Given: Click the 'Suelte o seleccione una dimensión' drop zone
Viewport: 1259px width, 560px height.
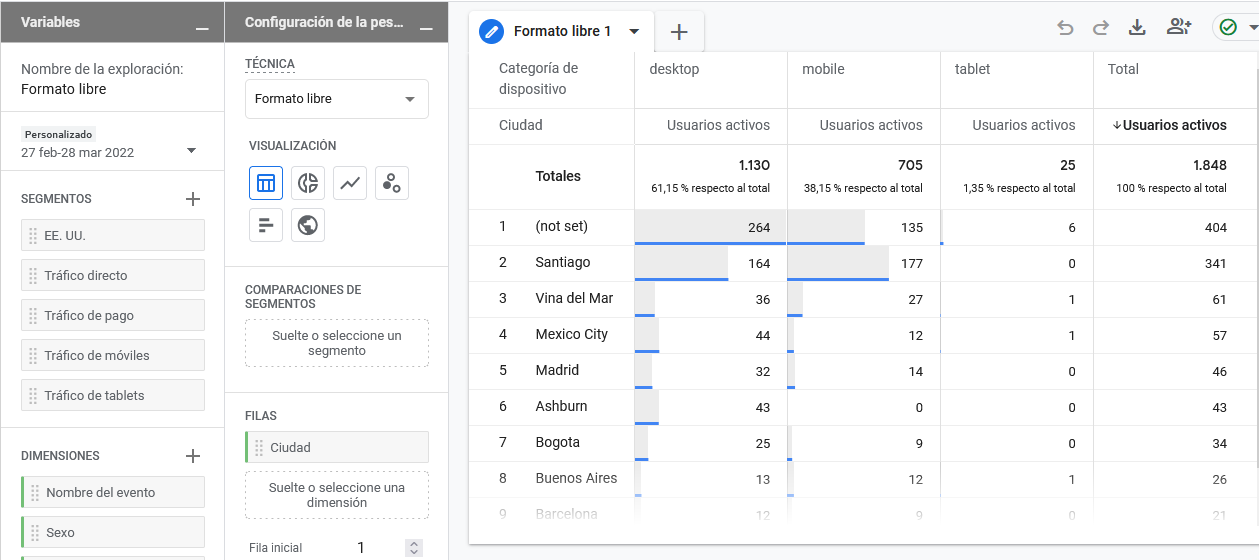Looking at the screenshot, I should pyautogui.click(x=337, y=495).
